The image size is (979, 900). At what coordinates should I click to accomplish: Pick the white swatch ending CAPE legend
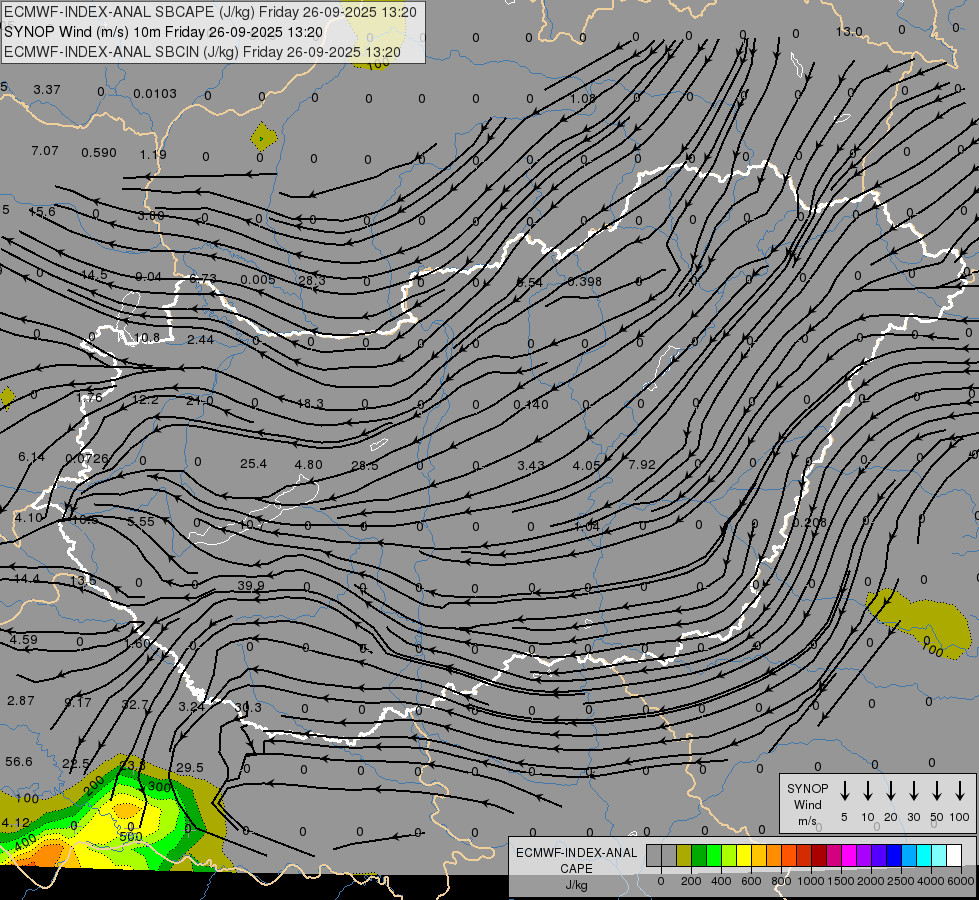pos(954,855)
